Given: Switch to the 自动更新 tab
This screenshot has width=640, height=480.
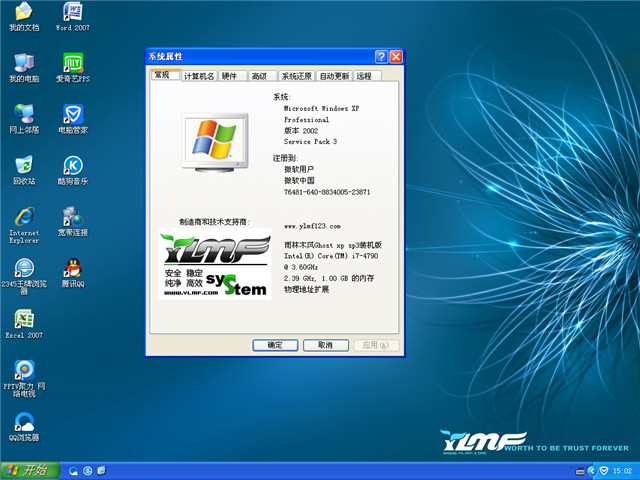Looking at the screenshot, I should tap(334, 76).
